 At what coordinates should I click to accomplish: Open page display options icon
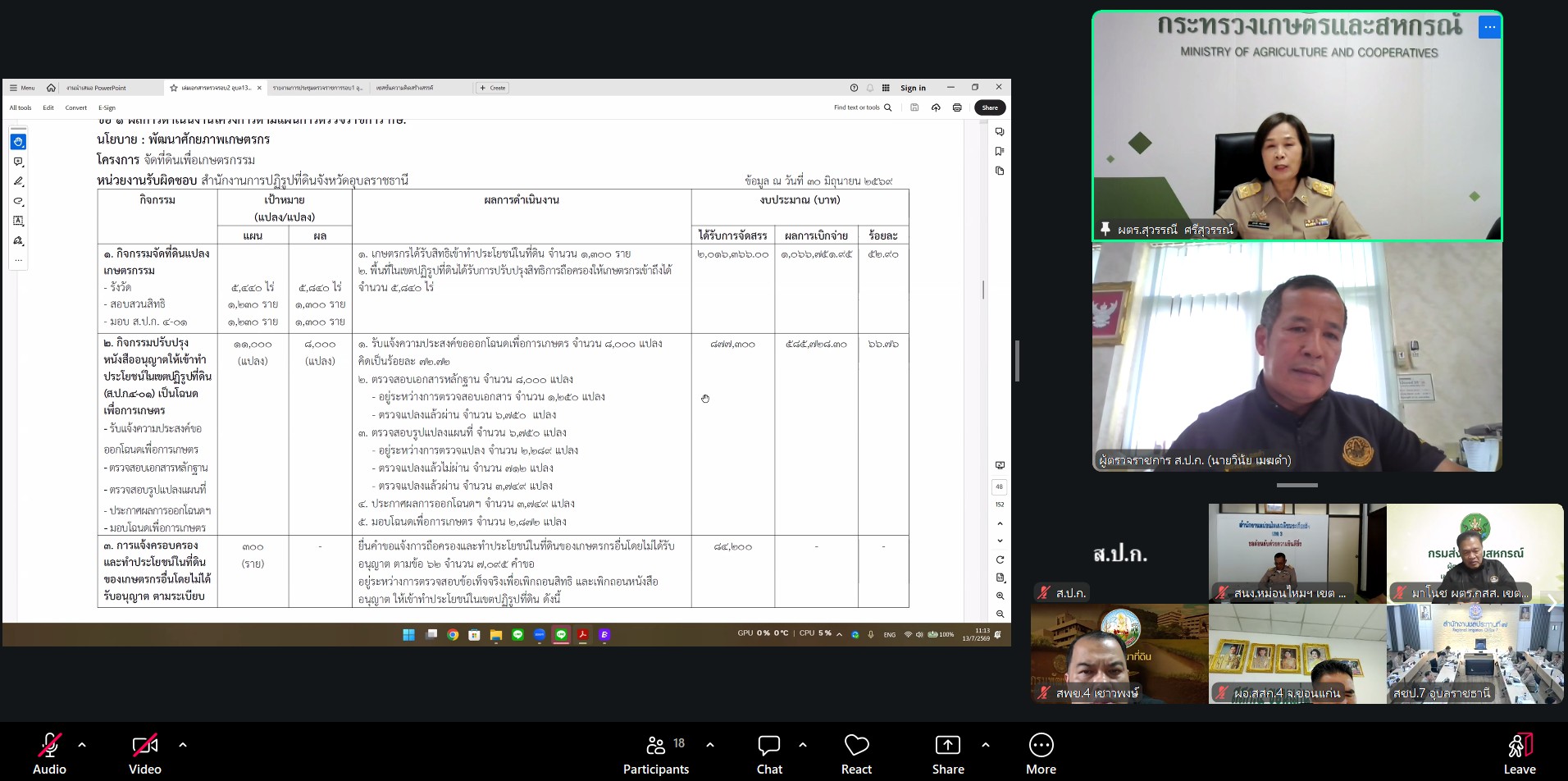coord(1000,578)
